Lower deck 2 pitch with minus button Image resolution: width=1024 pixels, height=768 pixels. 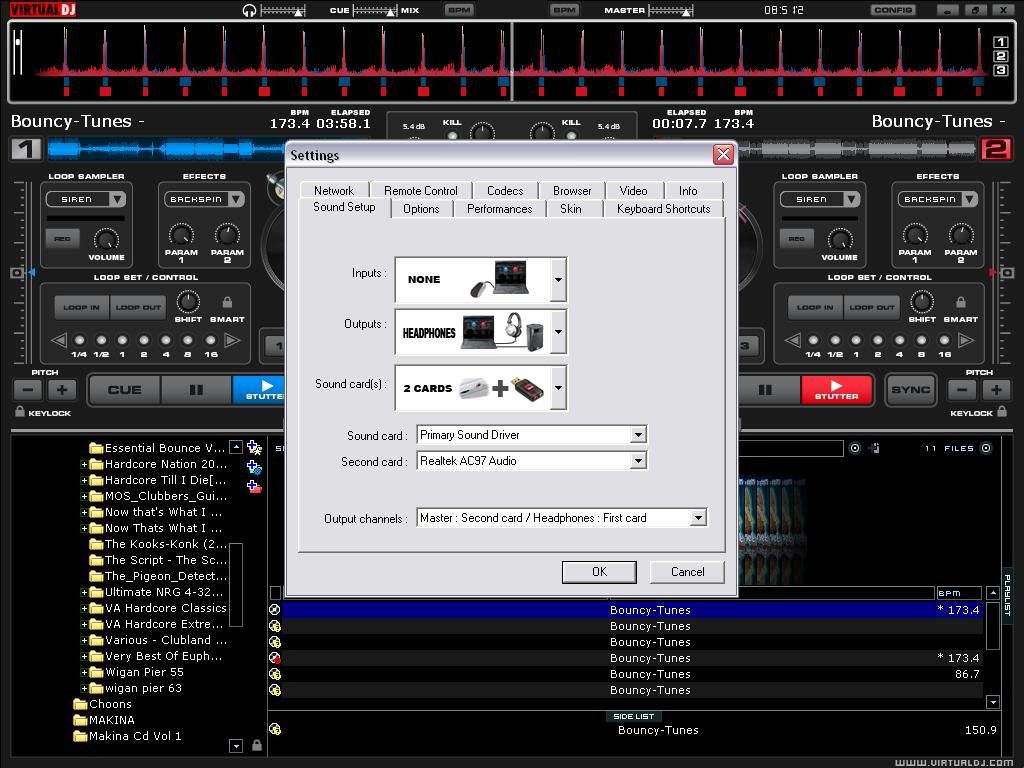pos(962,390)
